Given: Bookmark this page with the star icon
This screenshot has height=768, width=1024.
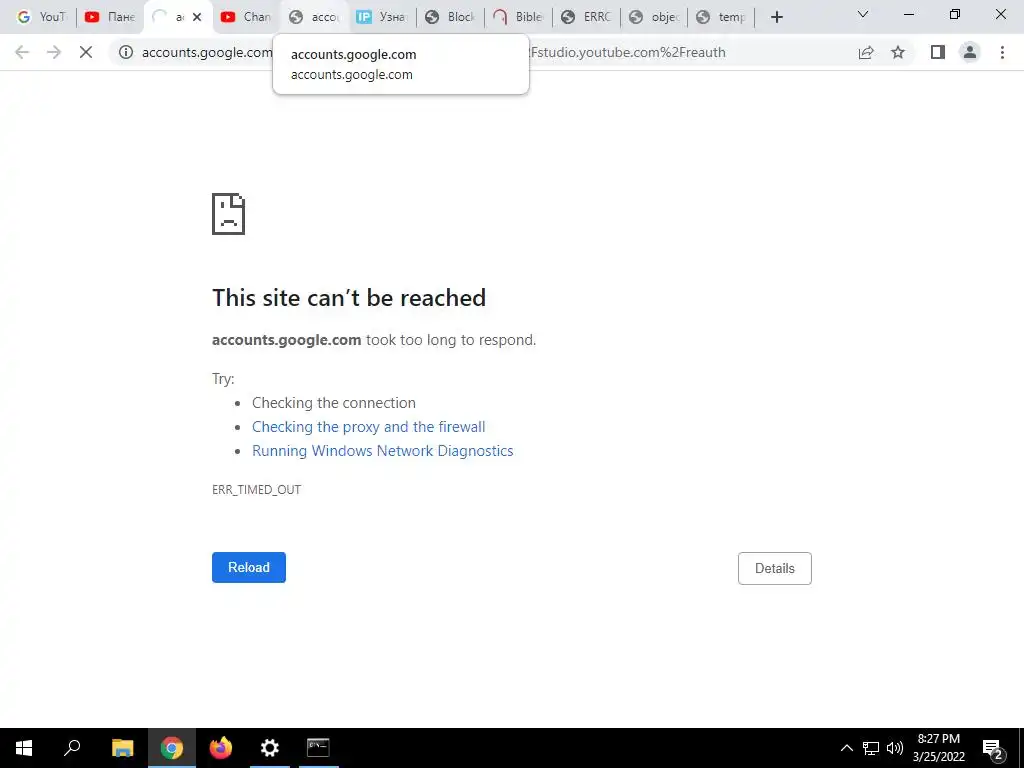Looking at the screenshot, I should (898, 52).
